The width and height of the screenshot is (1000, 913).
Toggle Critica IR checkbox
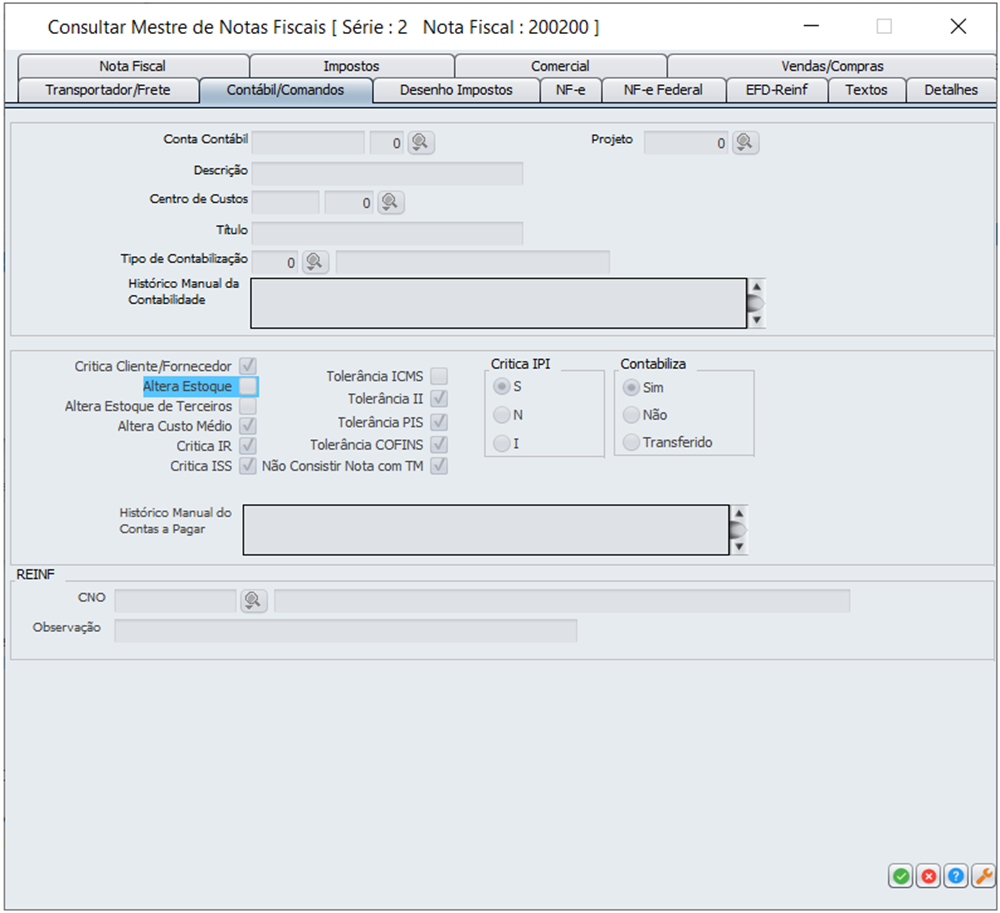248,446
